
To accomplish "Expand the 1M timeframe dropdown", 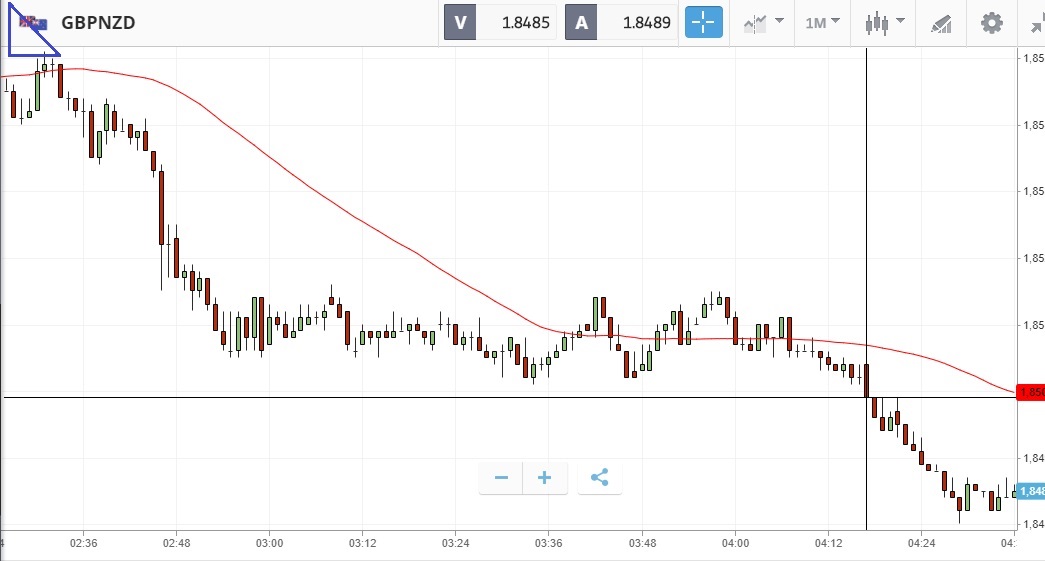I will (823, 22).
